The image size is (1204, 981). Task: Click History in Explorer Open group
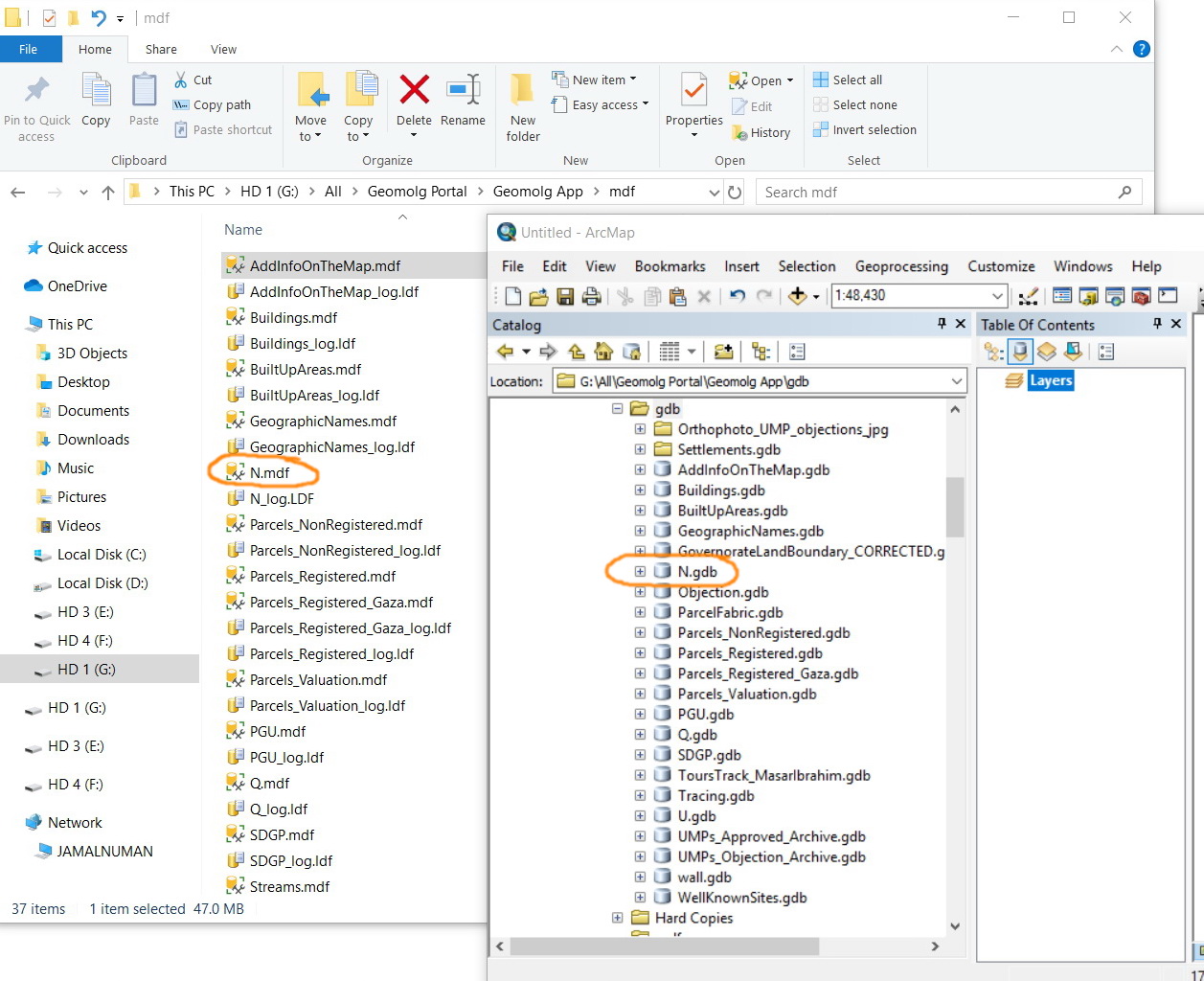[761, 132]
